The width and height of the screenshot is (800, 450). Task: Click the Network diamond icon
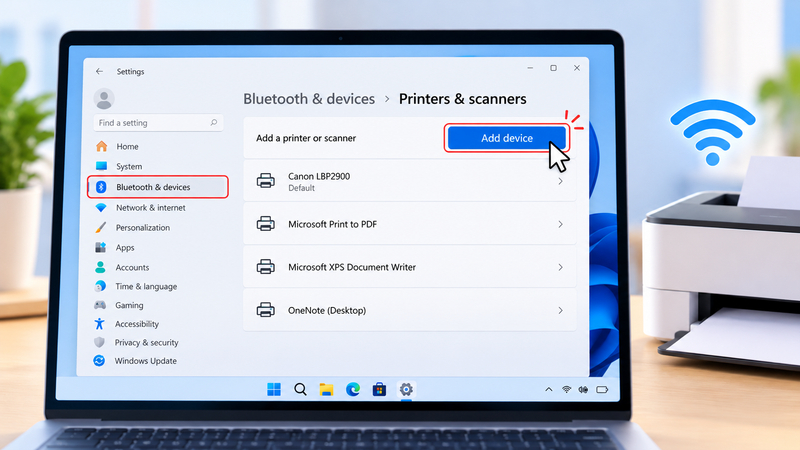pos(101,208)
